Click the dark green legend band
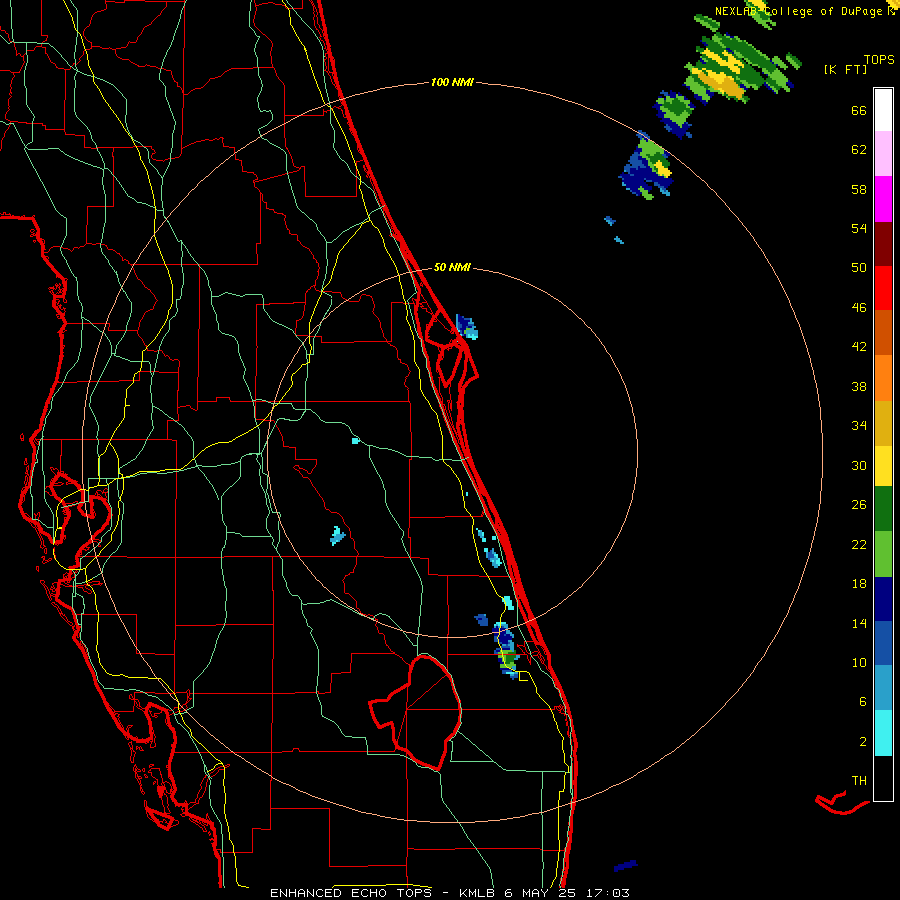This screenshot has height=900, width=900. point(883,509)
